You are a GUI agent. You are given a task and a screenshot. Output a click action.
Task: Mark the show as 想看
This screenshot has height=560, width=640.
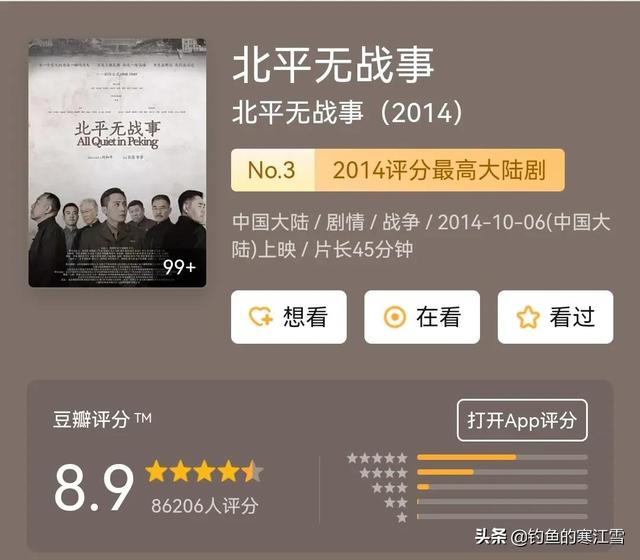[289, 317]
